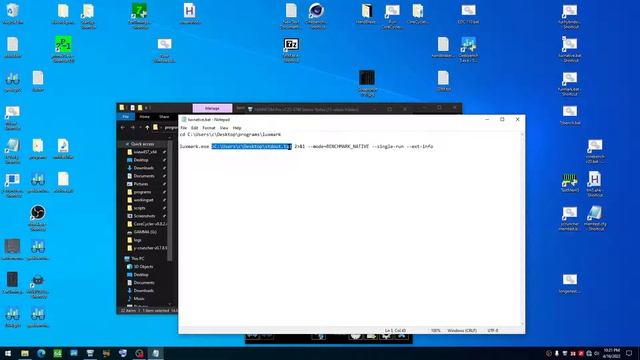This screenshot has width=640, height=360.
Task: Select logs folder in the navigation pane
Action: (138, 240)
